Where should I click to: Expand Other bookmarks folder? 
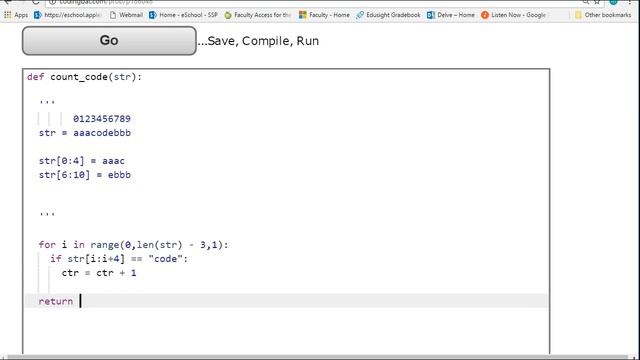pos(603,15)
